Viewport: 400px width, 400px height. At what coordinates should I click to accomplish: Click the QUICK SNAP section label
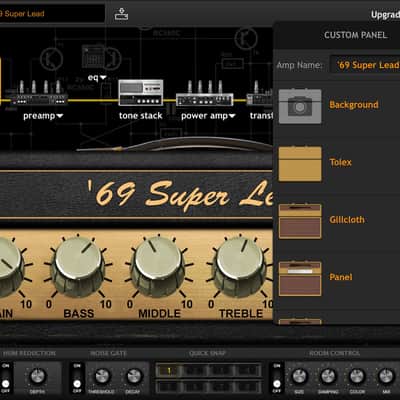pyautogui.click(x=207, y=353)
